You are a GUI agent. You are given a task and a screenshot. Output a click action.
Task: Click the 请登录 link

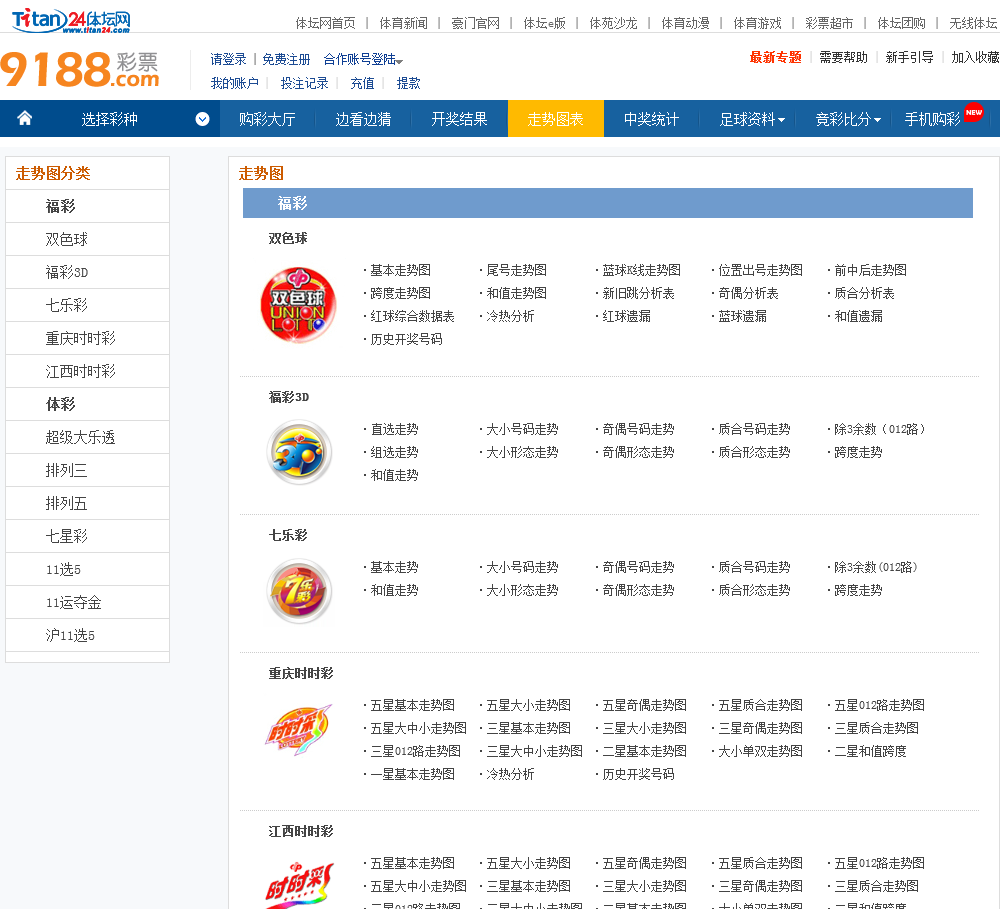228,59
